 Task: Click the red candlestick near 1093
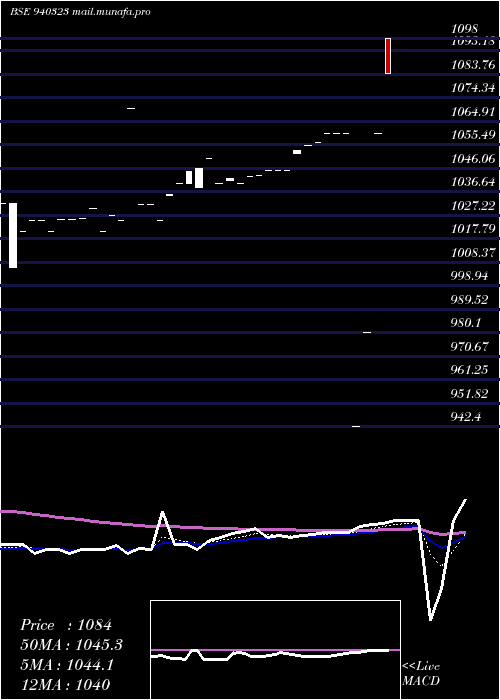coord(388,56)
